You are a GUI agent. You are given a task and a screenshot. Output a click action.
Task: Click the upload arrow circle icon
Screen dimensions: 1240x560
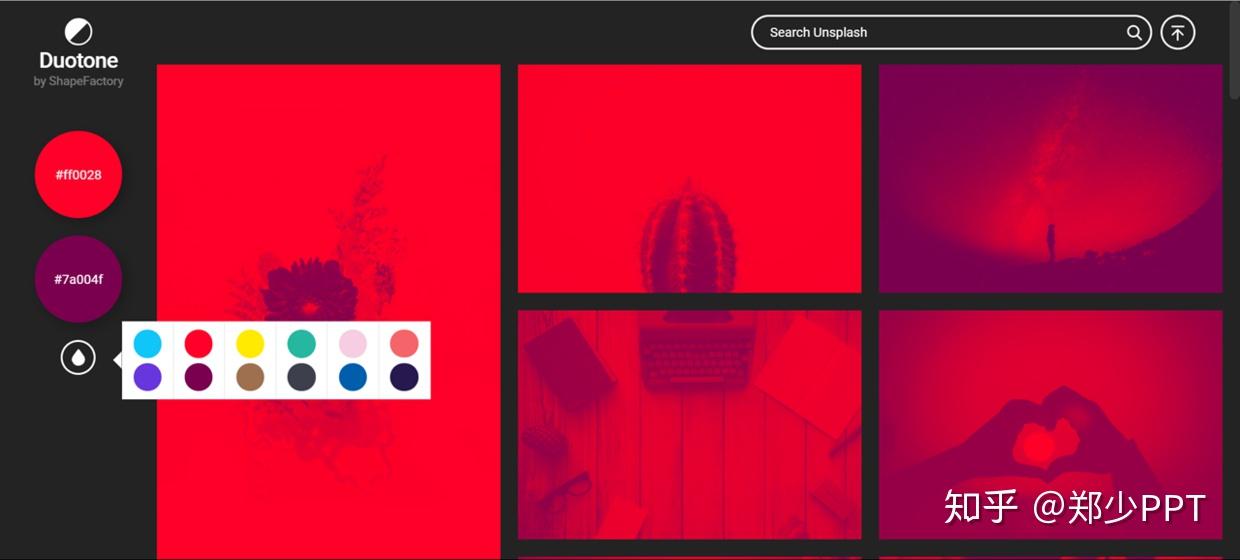click(1178, 32)
